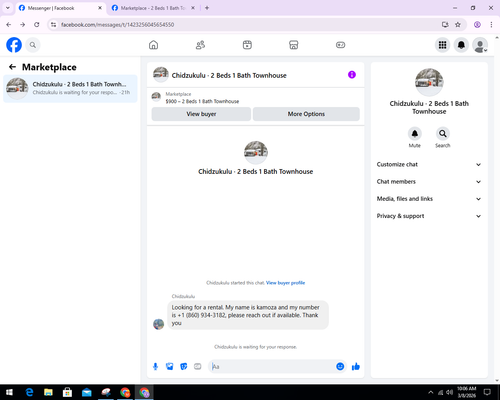
Task: Open the Menu grid icon
Action: tap(442, 45)
